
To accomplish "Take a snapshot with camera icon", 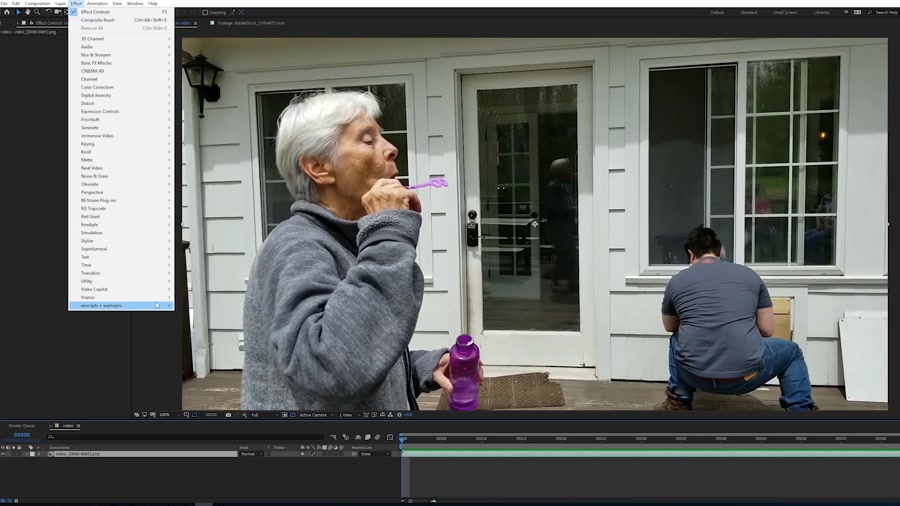I will coord(228,415).
